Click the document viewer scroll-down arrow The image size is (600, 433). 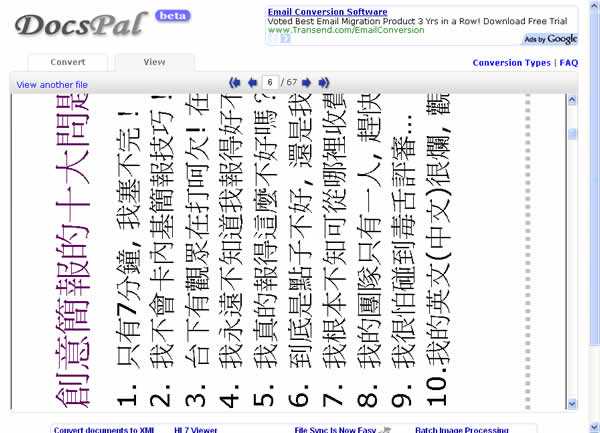tap(572, 403)
